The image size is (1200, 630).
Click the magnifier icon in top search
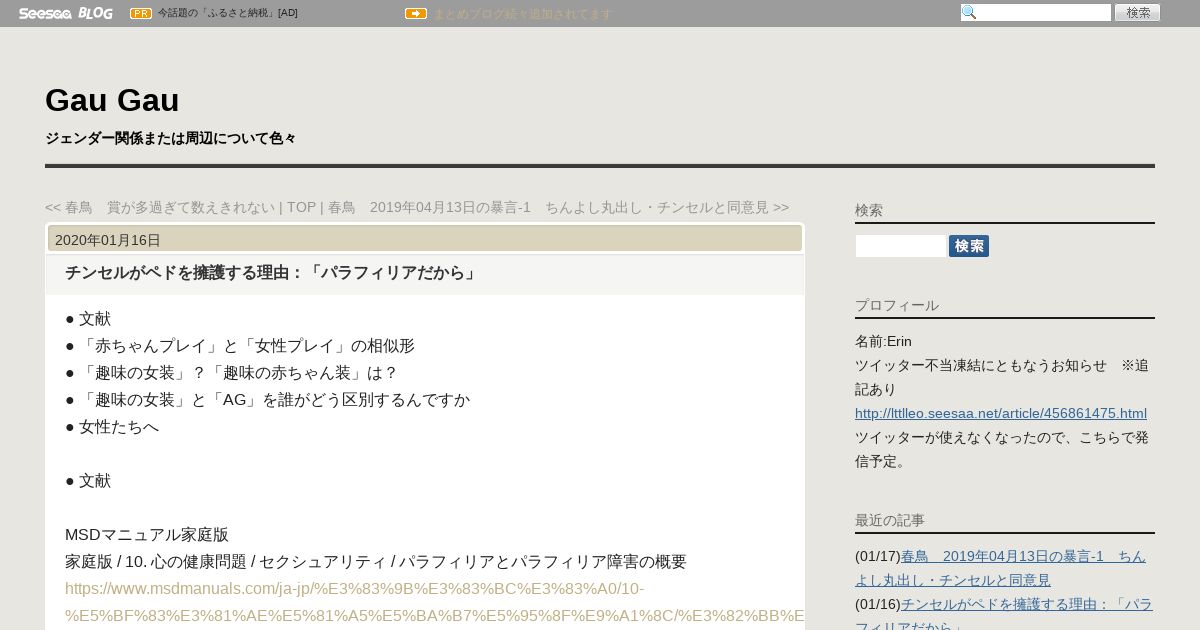[x=968, y=13]
